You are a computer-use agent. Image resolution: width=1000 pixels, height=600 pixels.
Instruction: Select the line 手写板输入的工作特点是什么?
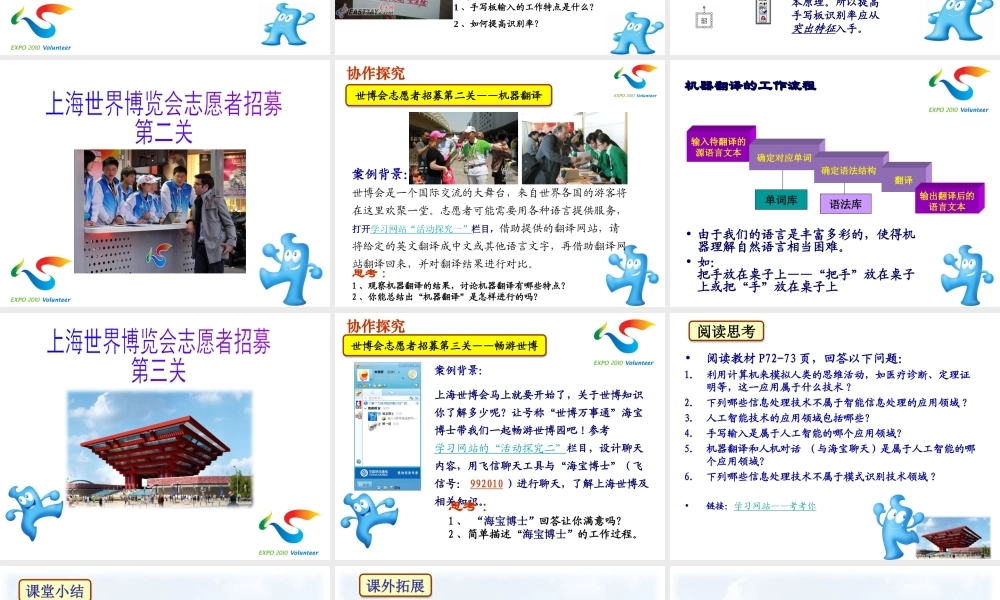tap(524, 7)
